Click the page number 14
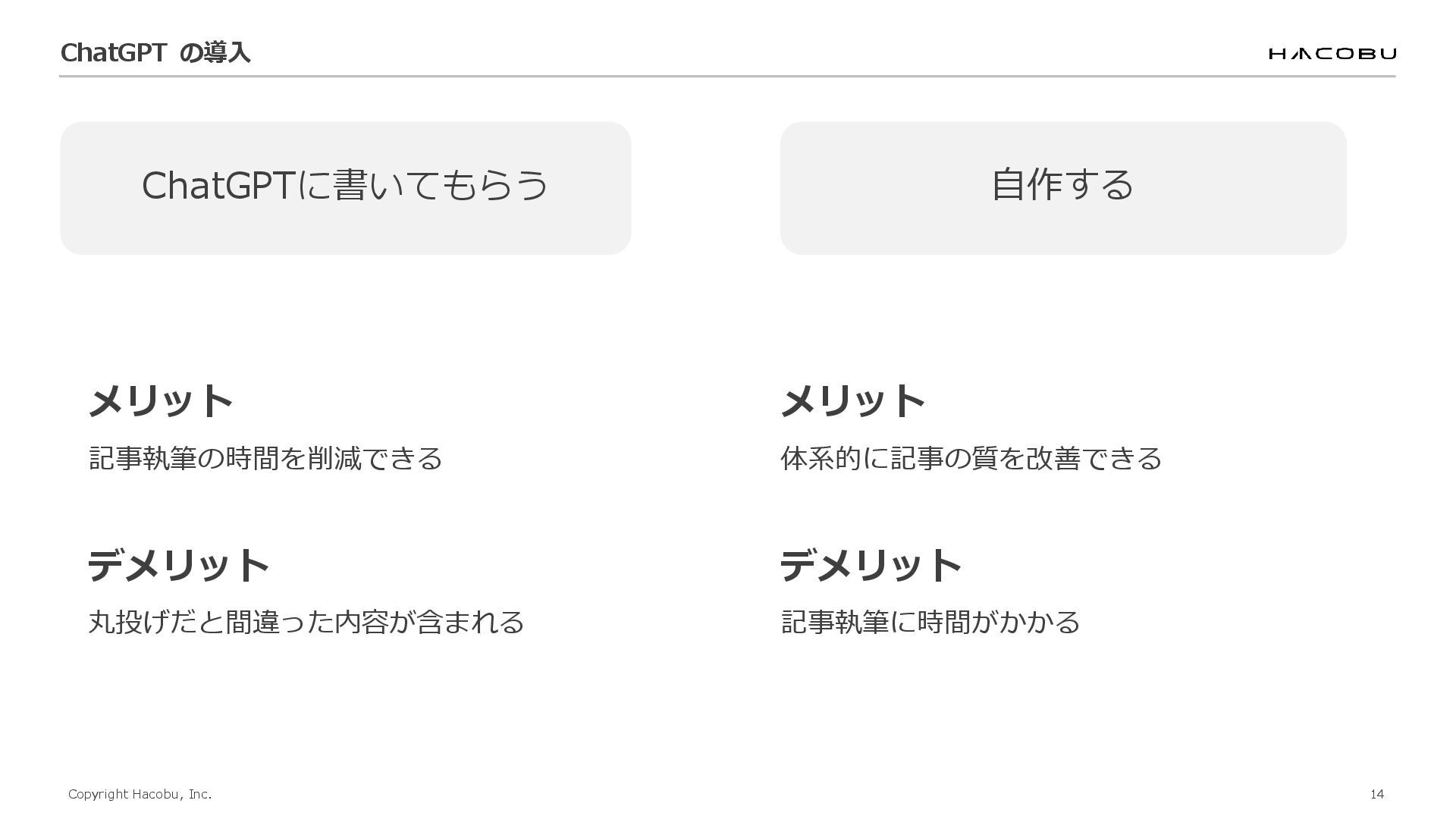The image size is (1456, 819). point(1377,794)
